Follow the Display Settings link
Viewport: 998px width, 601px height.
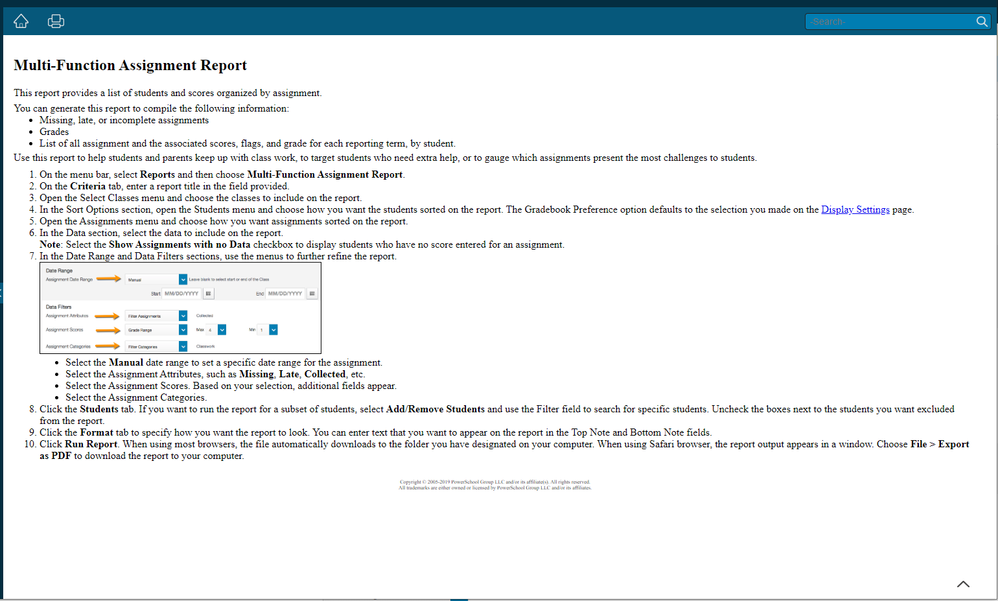coord(855,210)
